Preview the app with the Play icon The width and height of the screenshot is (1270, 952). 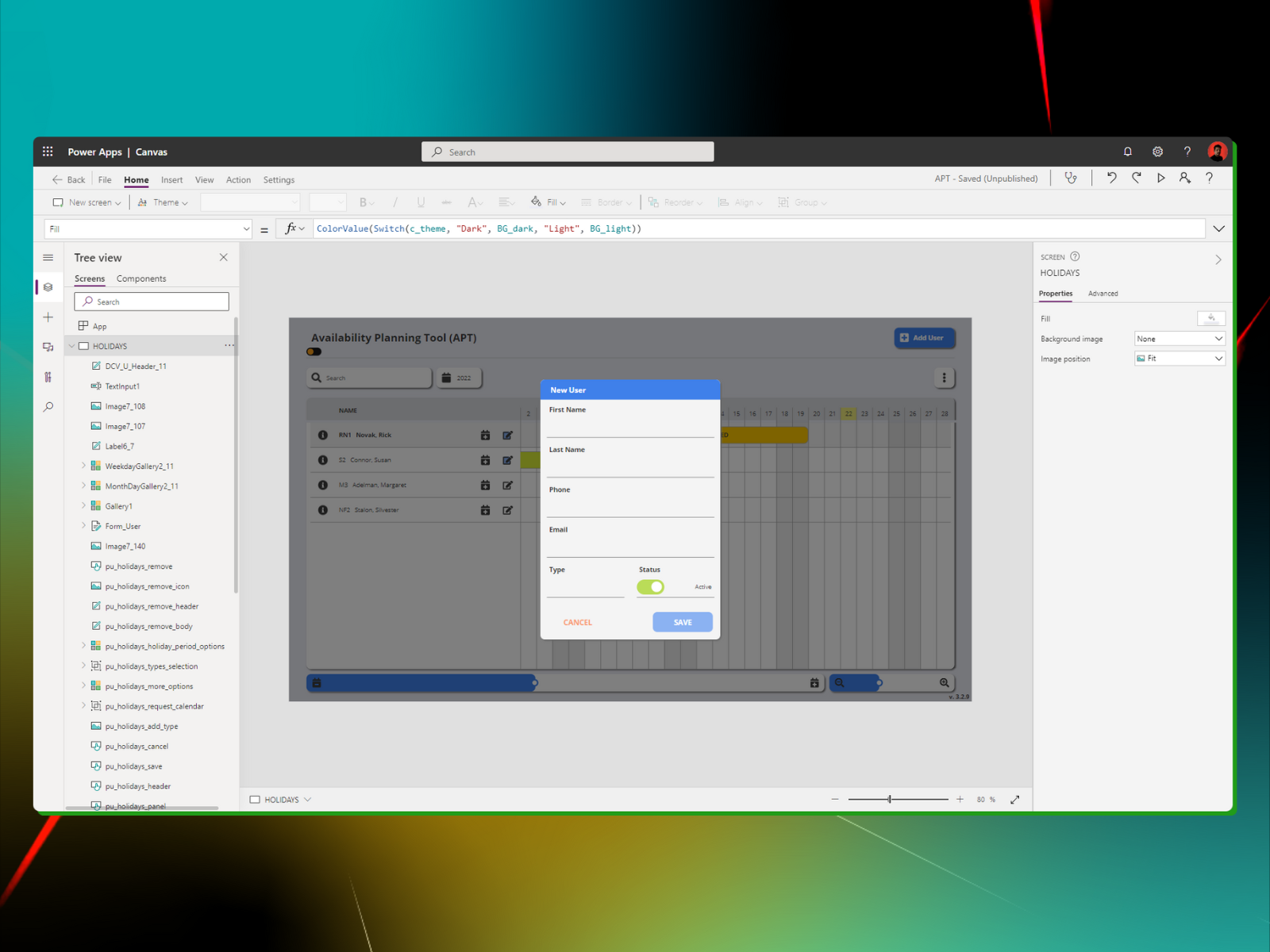click(1160, 178)
